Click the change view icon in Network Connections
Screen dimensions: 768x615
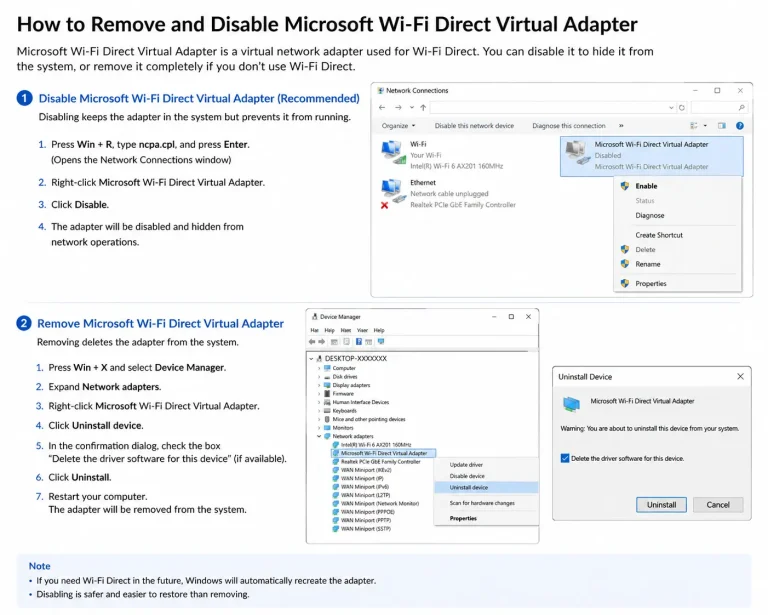[x=694, y=126]
